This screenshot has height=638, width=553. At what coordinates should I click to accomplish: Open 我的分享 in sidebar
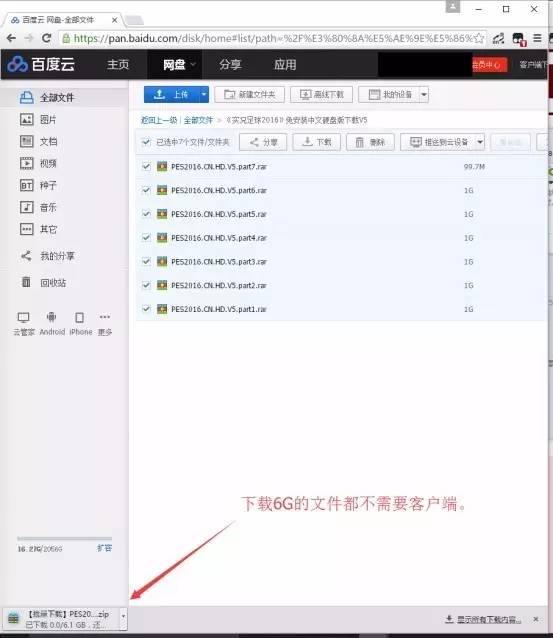click(x=48, y=256)
